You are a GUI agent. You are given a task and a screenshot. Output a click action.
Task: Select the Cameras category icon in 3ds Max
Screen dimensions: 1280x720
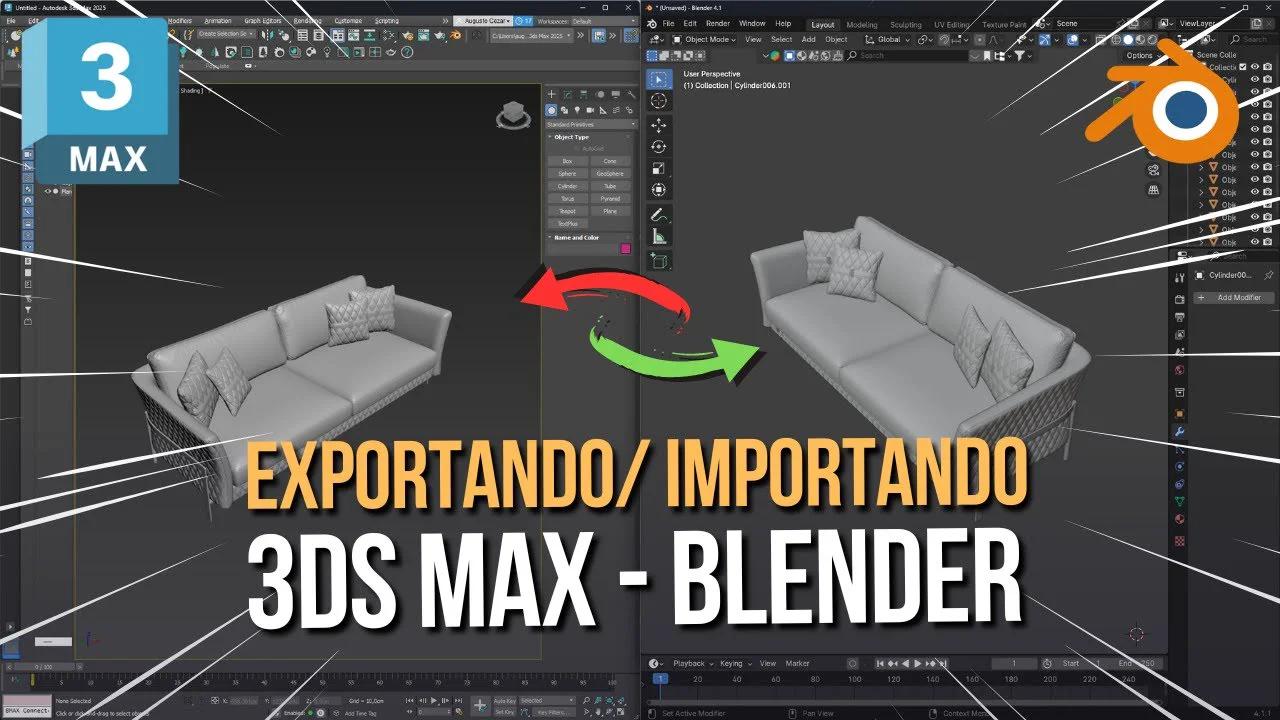tap(591, 110)
